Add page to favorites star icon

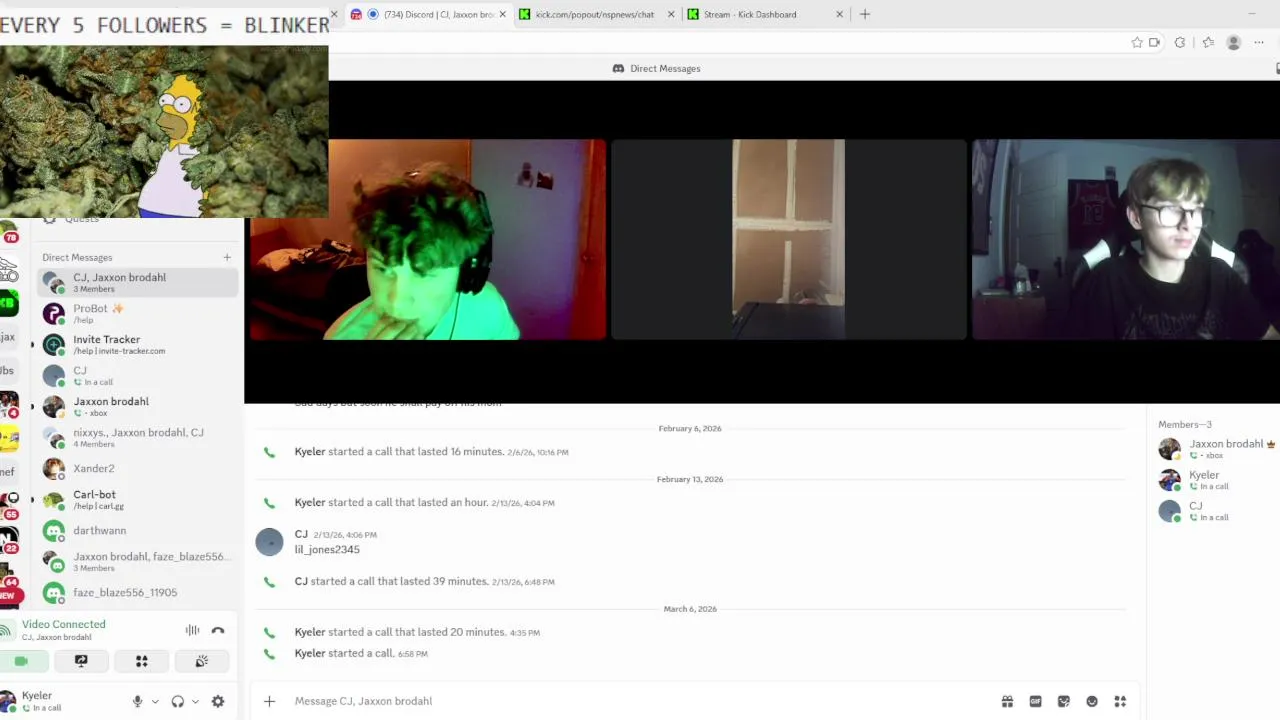[x=1137, y=43]
